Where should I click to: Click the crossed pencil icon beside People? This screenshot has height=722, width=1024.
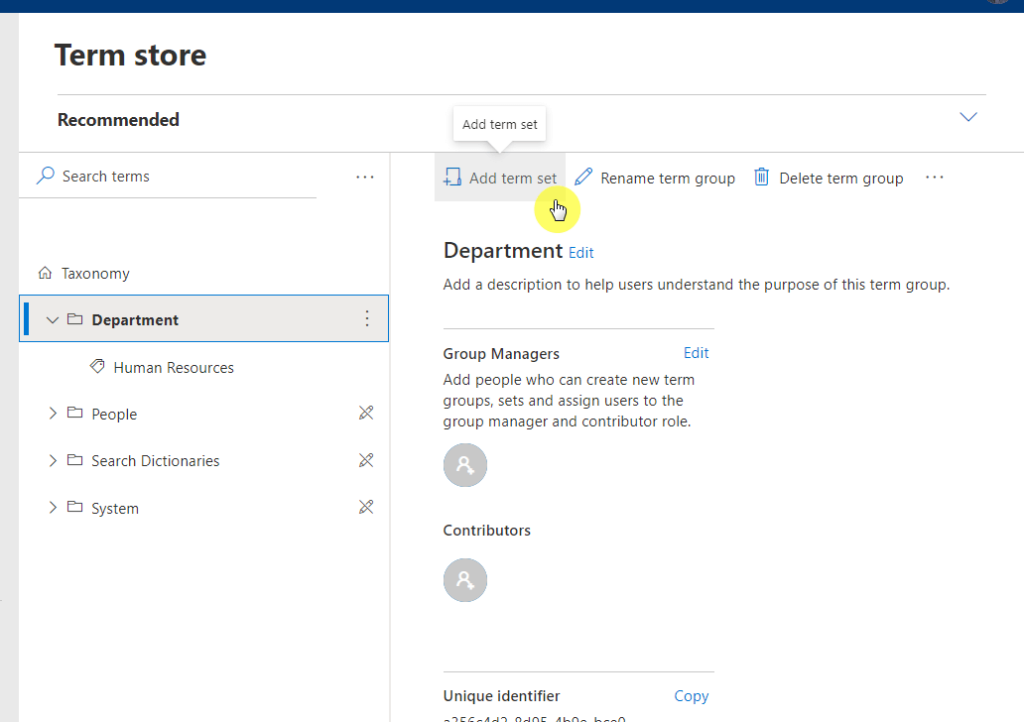[366, 413]
